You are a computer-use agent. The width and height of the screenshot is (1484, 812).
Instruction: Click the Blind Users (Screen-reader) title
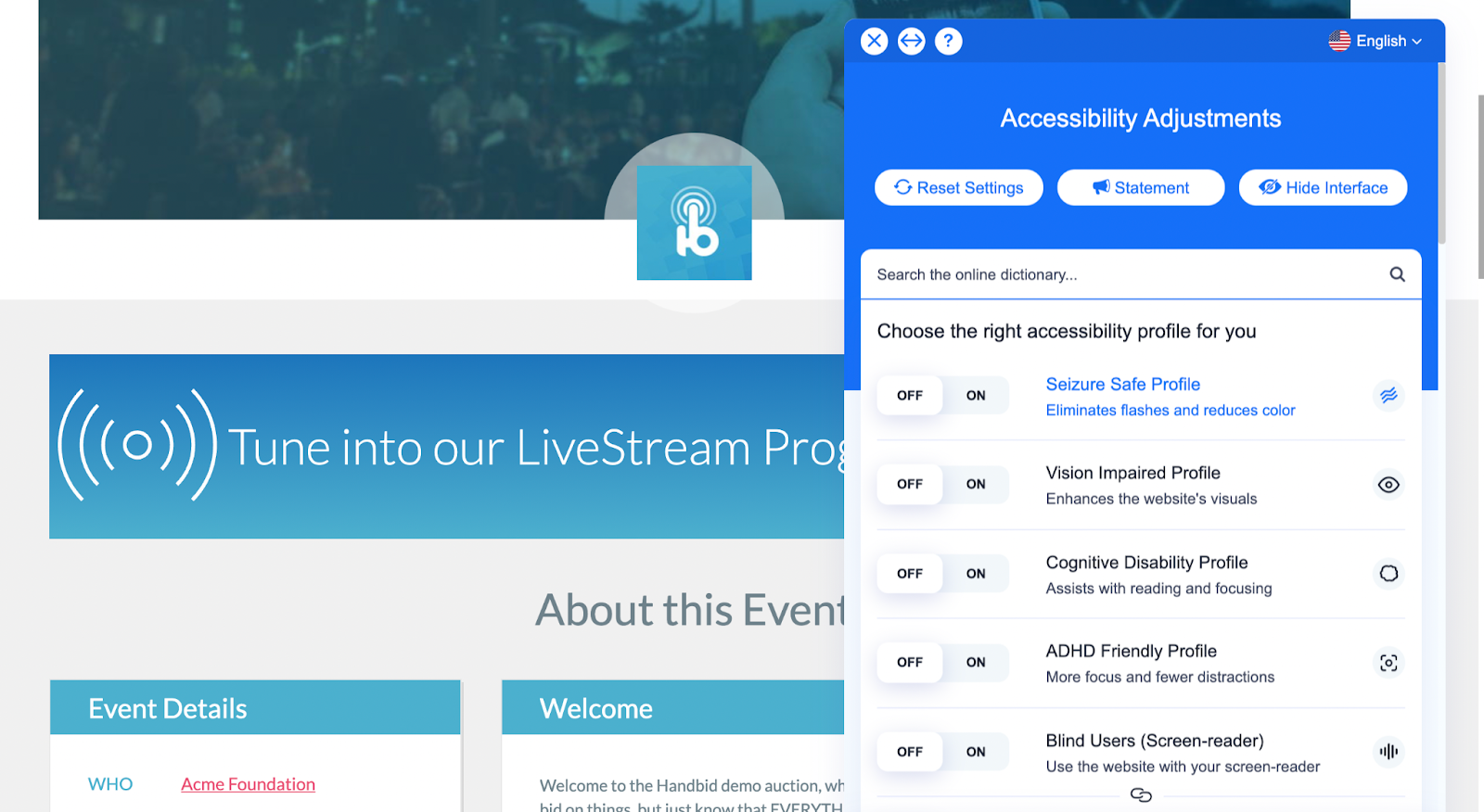point(1155,741)
